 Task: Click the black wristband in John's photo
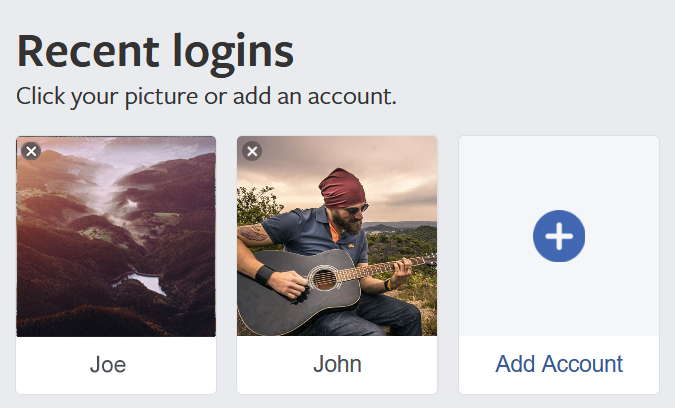pos(264,273)
